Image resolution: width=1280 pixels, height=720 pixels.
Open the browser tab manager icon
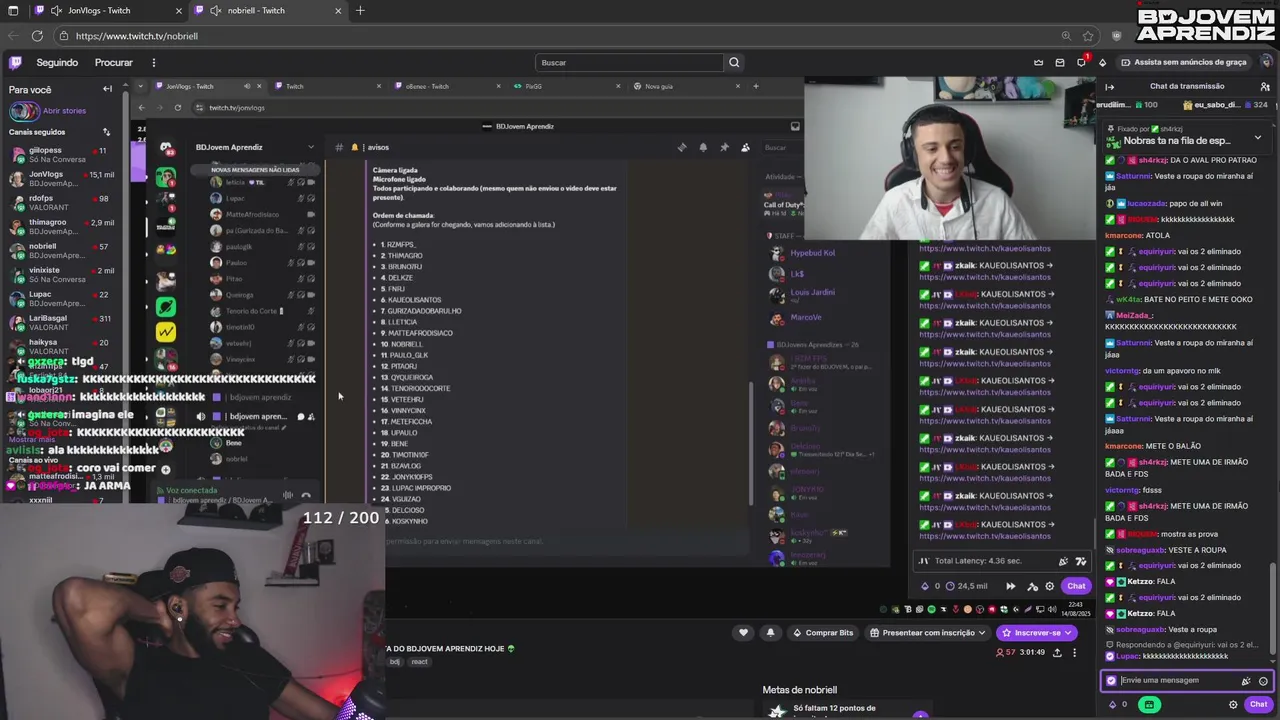click(12, 11)
